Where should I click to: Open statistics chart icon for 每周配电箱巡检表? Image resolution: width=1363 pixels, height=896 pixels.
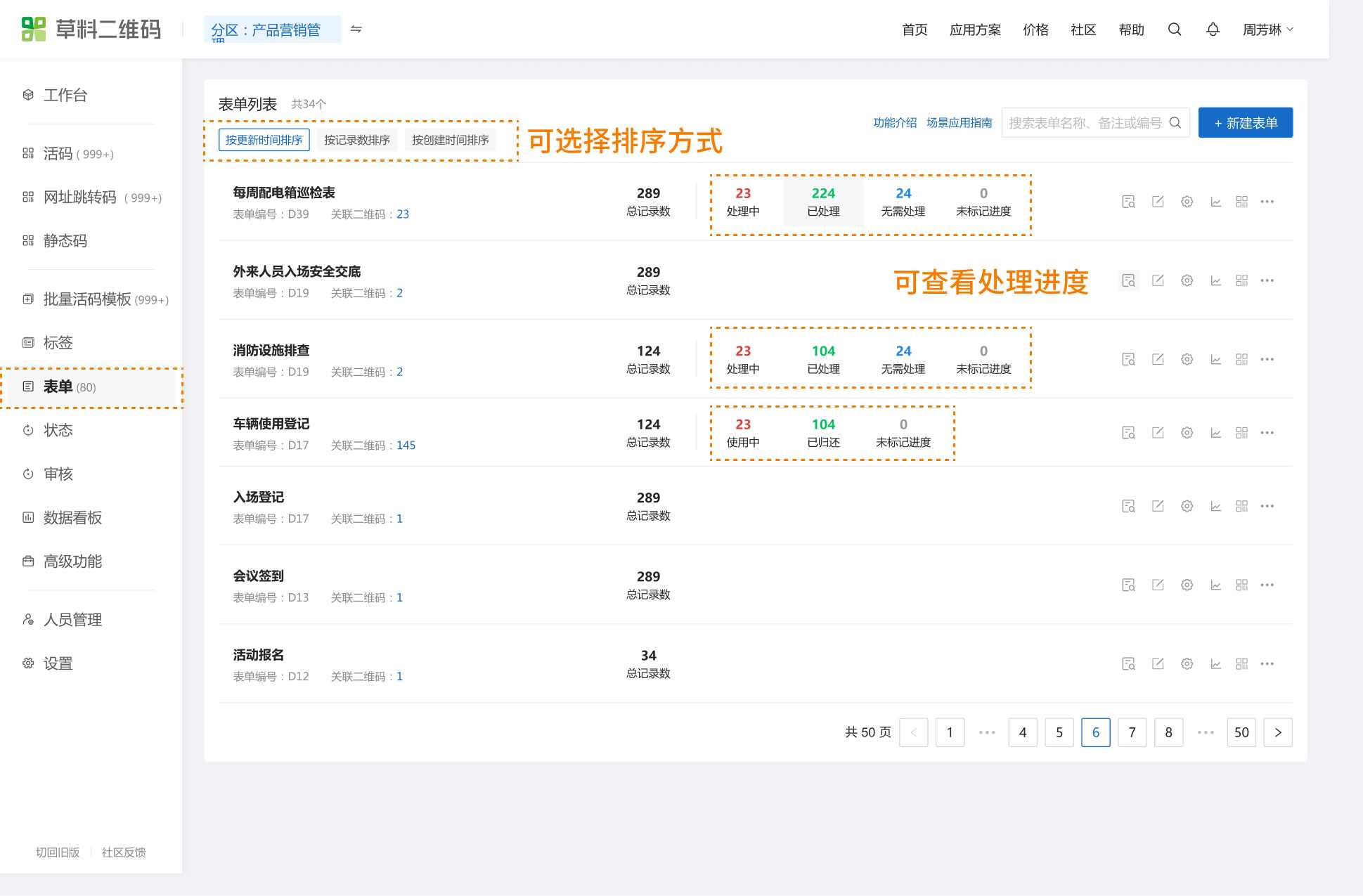pos(1215,202)
